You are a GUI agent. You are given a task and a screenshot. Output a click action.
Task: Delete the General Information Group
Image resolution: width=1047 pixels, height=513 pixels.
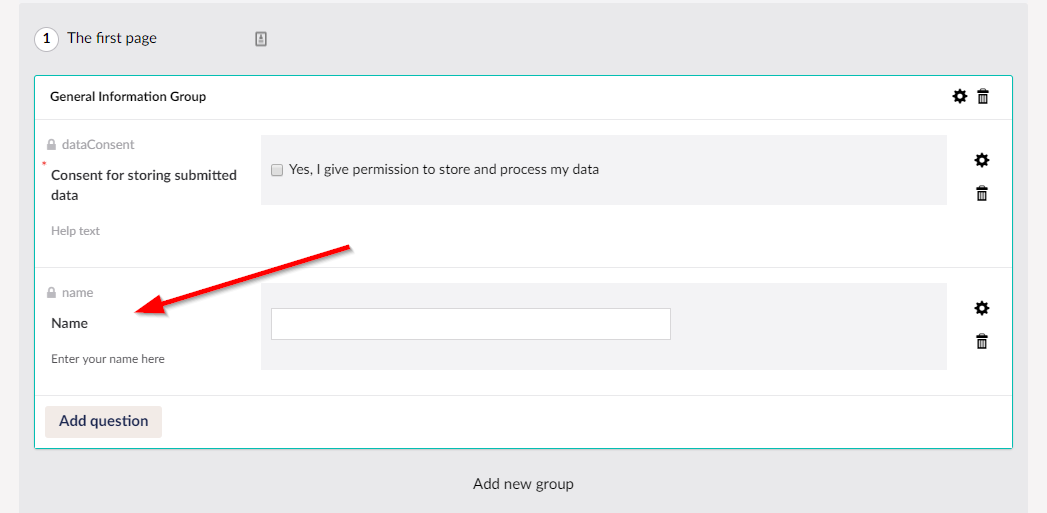pos(983,96)
